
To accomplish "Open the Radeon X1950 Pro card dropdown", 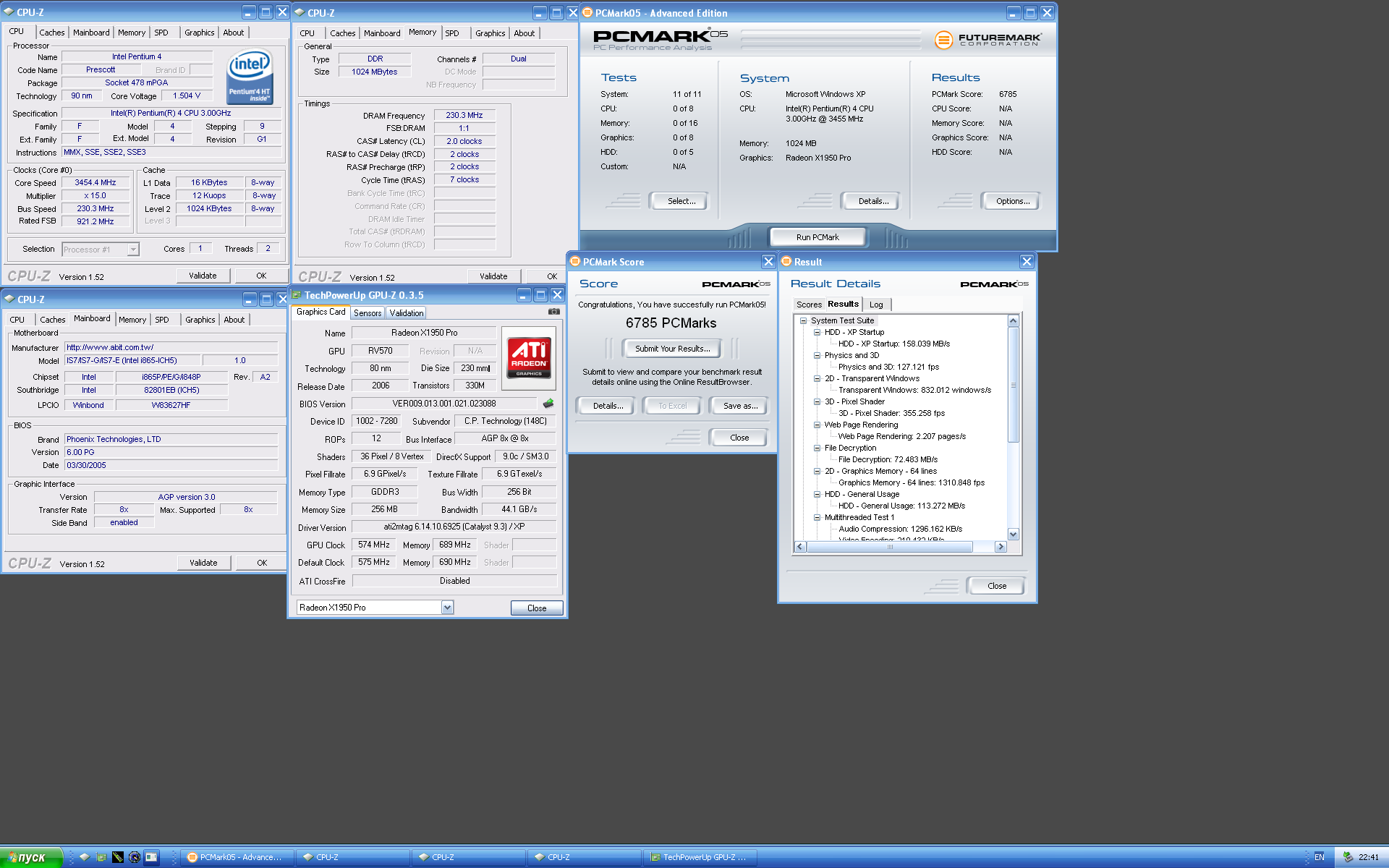I will [x=447, y=608].
